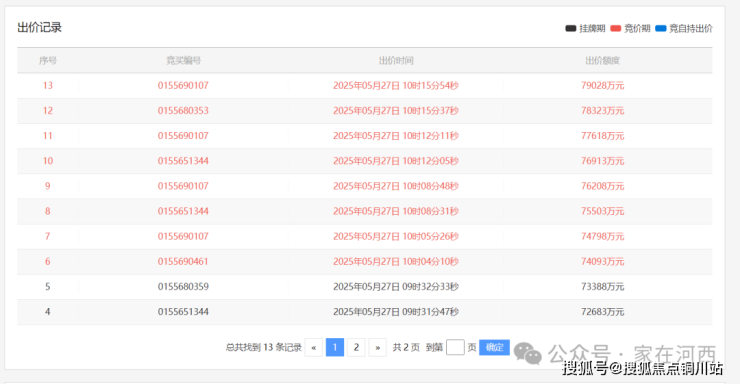Click the previous page « arrow
The image size is (740, 384).
314,347
